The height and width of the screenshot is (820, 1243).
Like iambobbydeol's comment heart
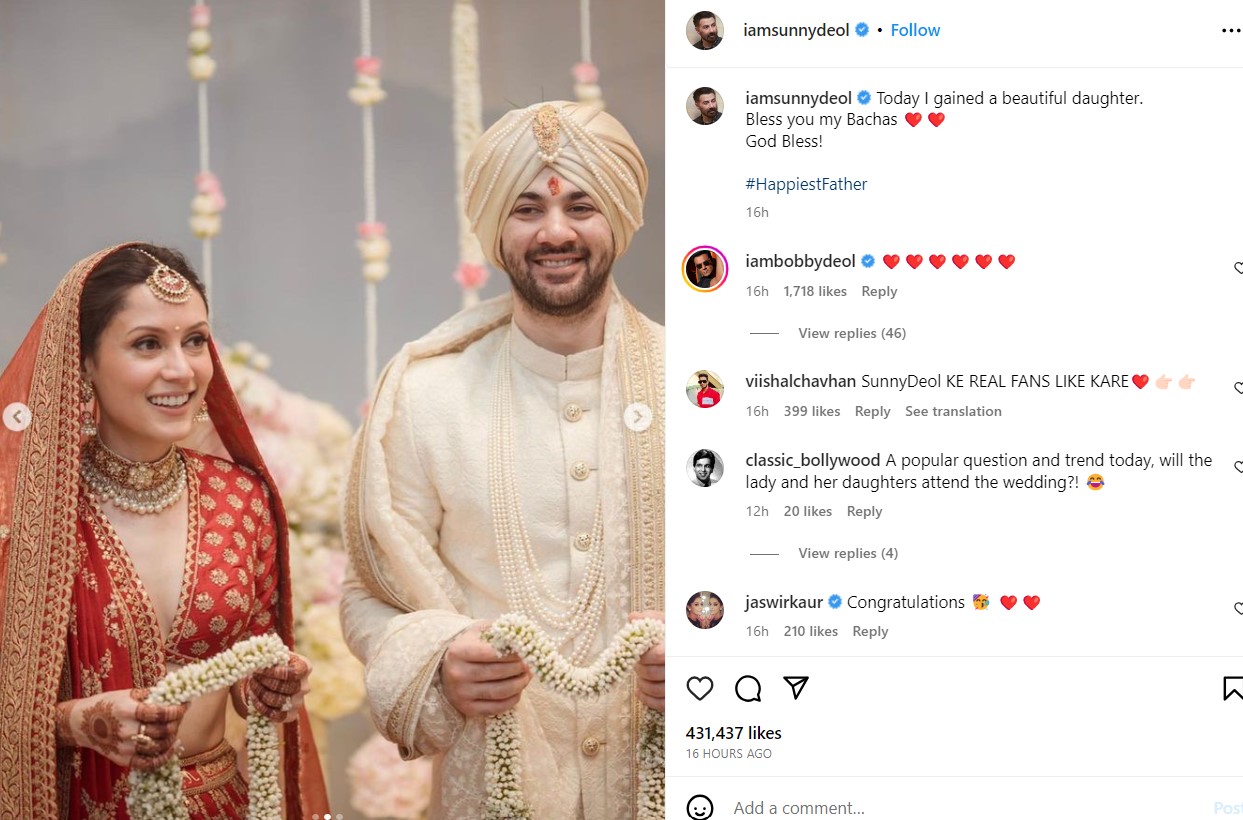pyautogui.click(x=1238, y=268)
